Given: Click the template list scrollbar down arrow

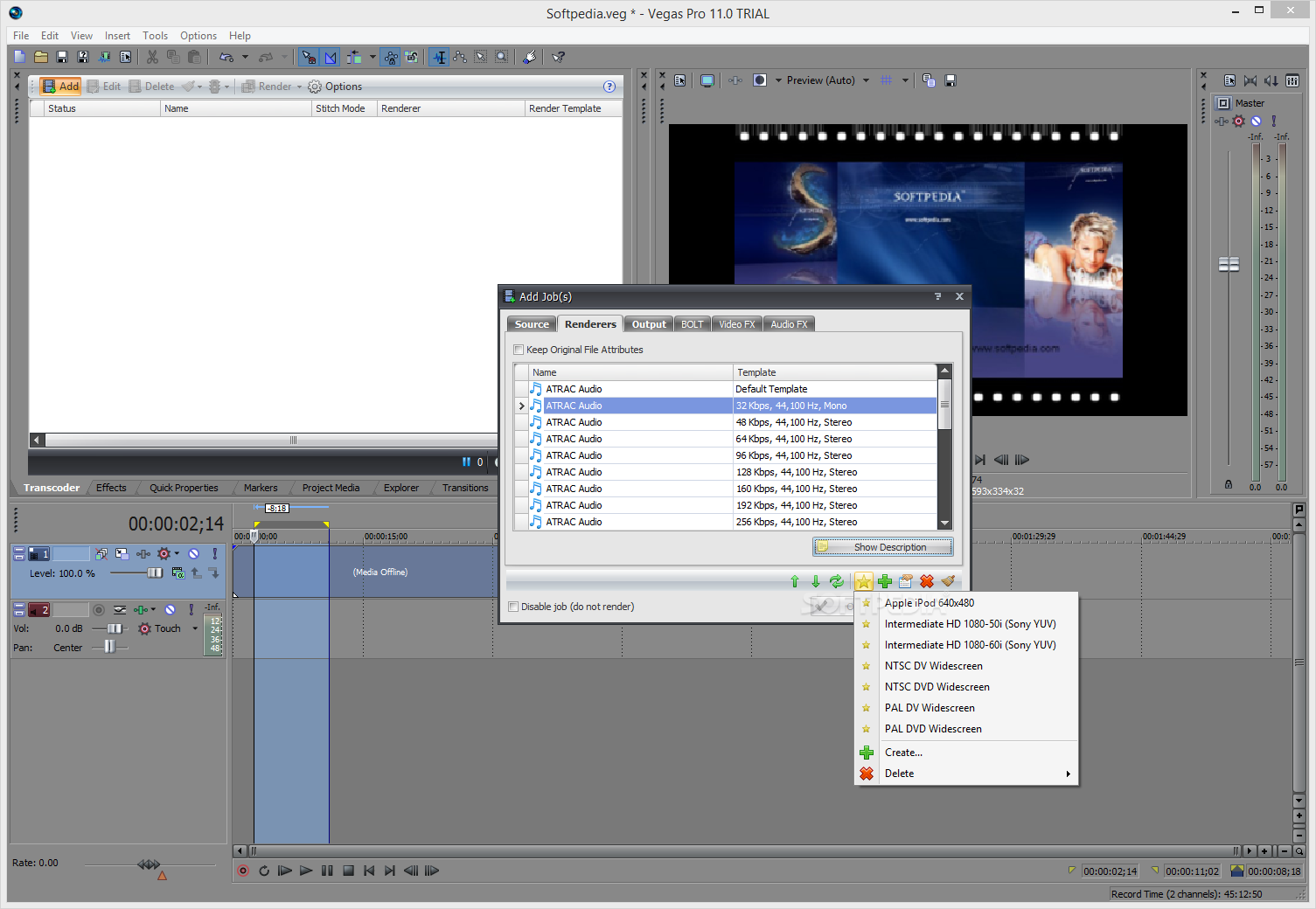Looking at the screenshot, I should 944,523.
